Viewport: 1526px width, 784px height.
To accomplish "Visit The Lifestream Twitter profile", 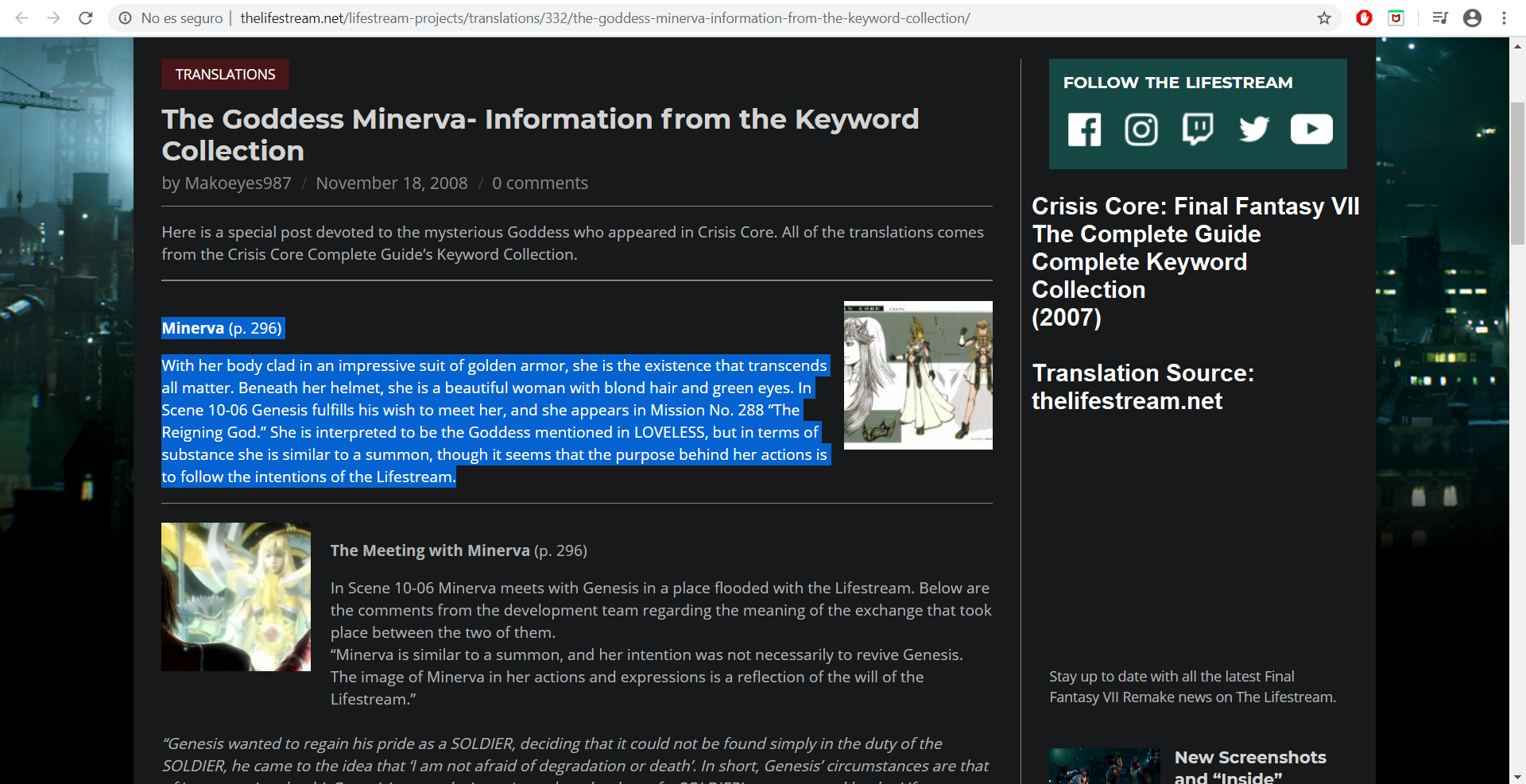I will tap(1254, 129).
